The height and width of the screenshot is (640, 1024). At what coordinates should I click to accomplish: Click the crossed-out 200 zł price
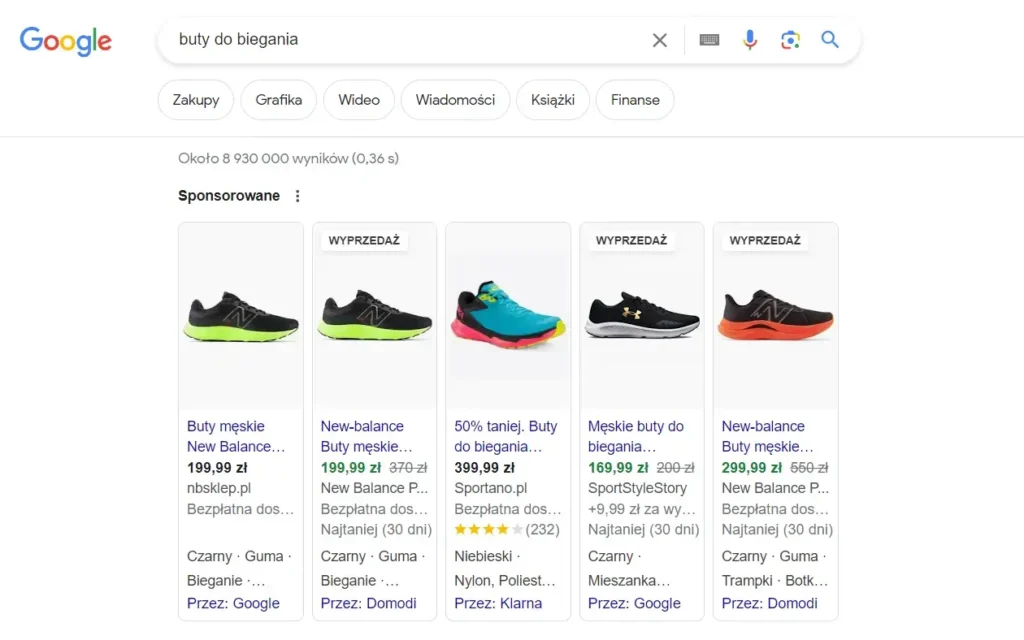[x=675, y=468]
